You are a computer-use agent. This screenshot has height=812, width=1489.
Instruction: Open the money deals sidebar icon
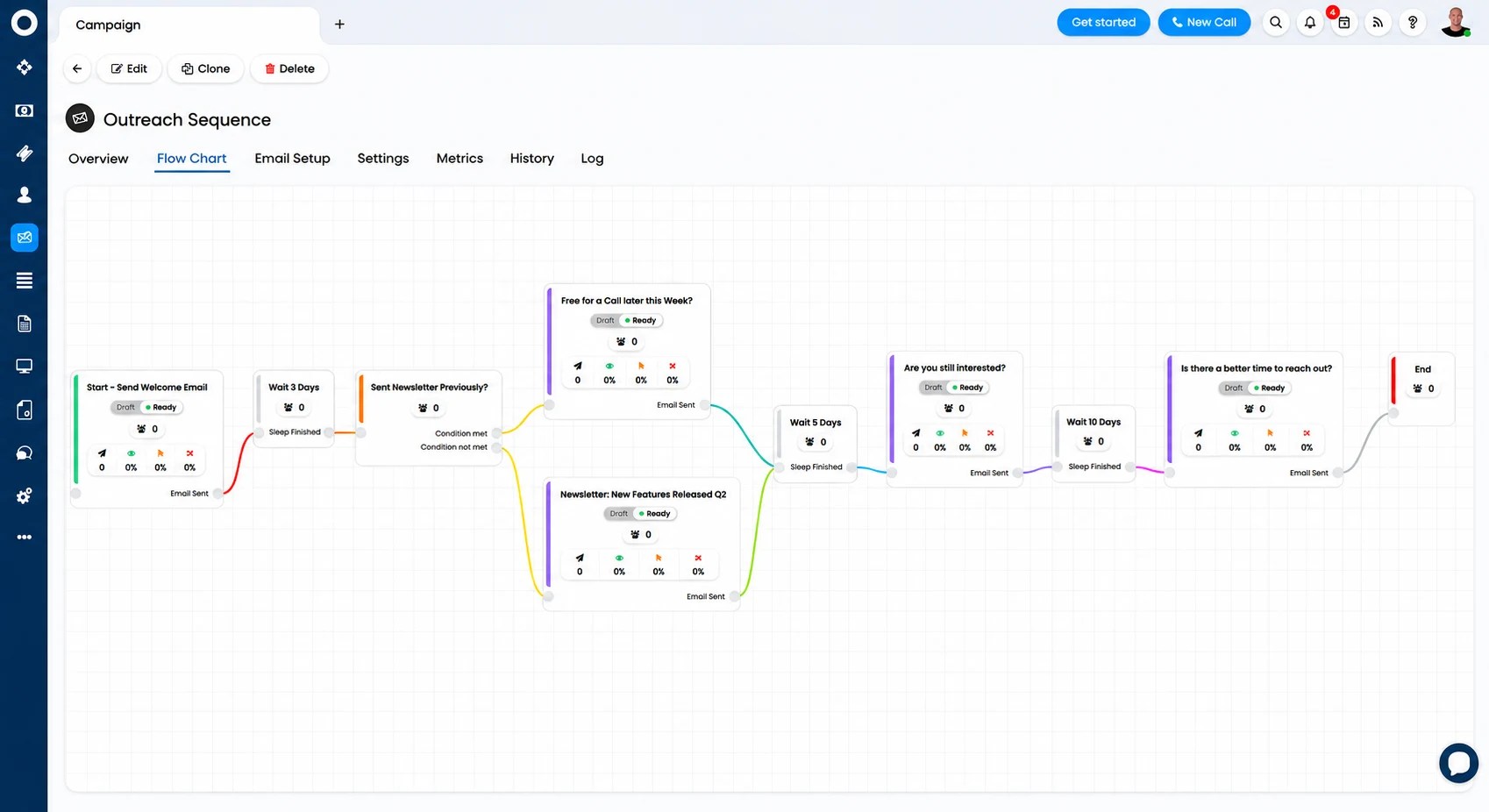pyautogui.click(x=24, y=110)
